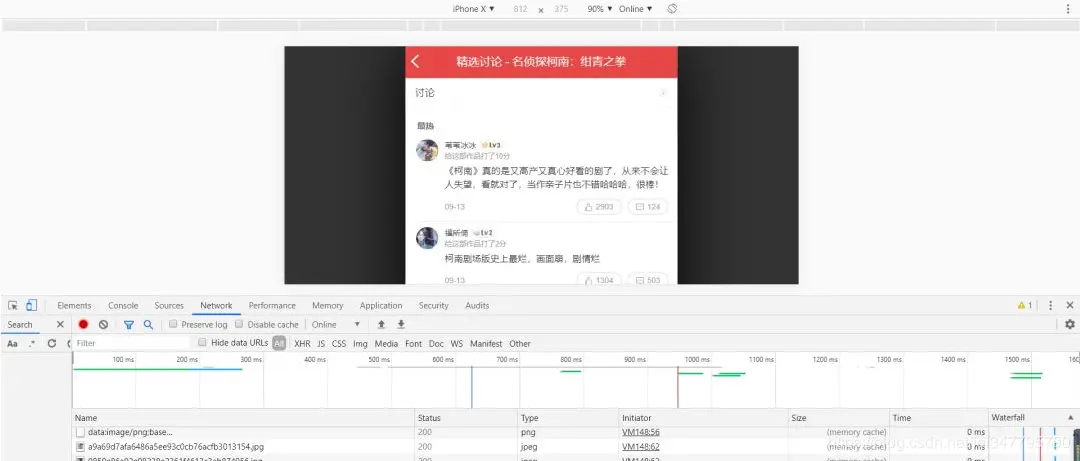Toggle regular expression search option
The image size is (1080, 461).
click(x=32, y=343)
